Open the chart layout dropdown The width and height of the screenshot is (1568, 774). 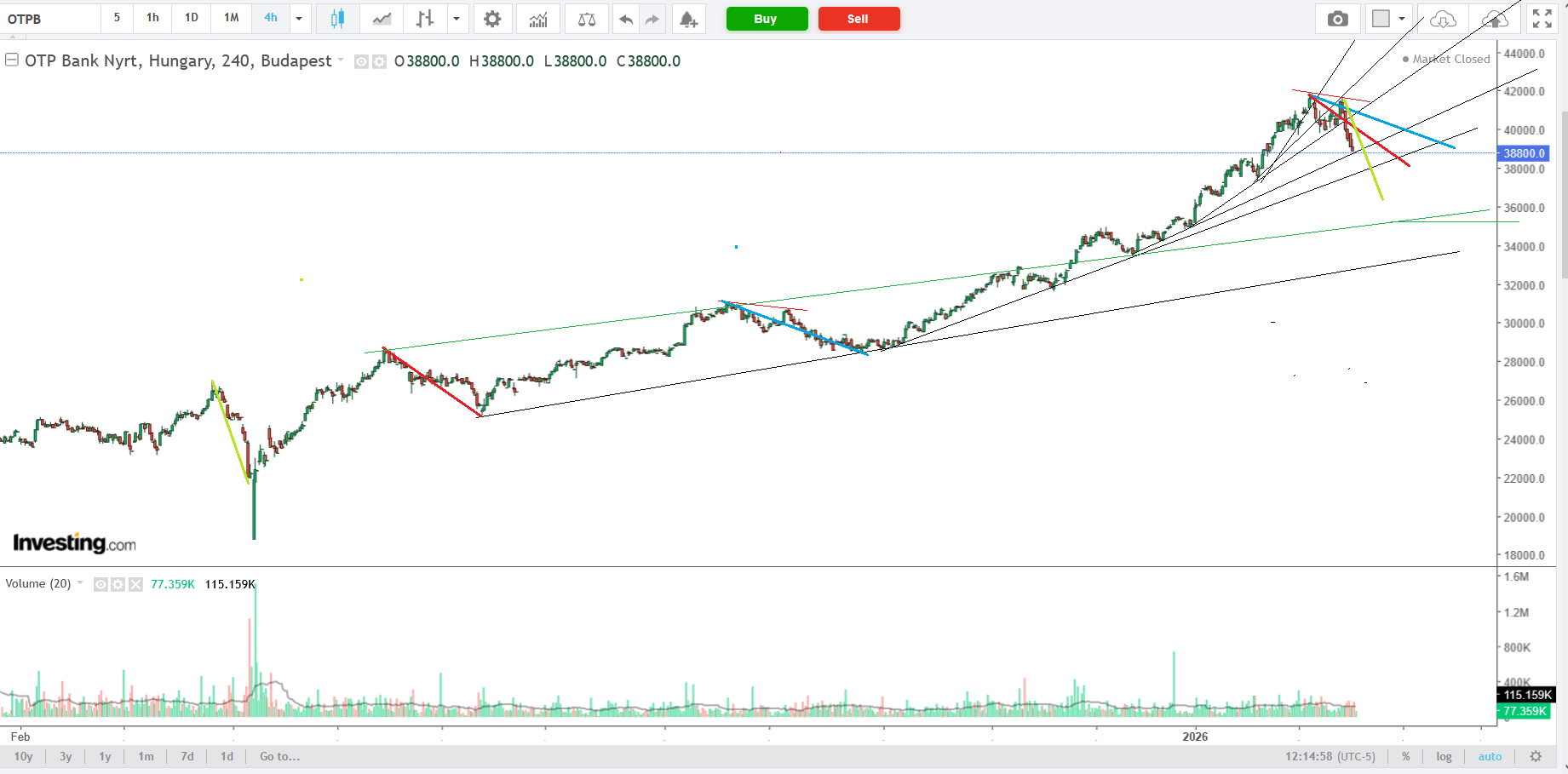1401,19
